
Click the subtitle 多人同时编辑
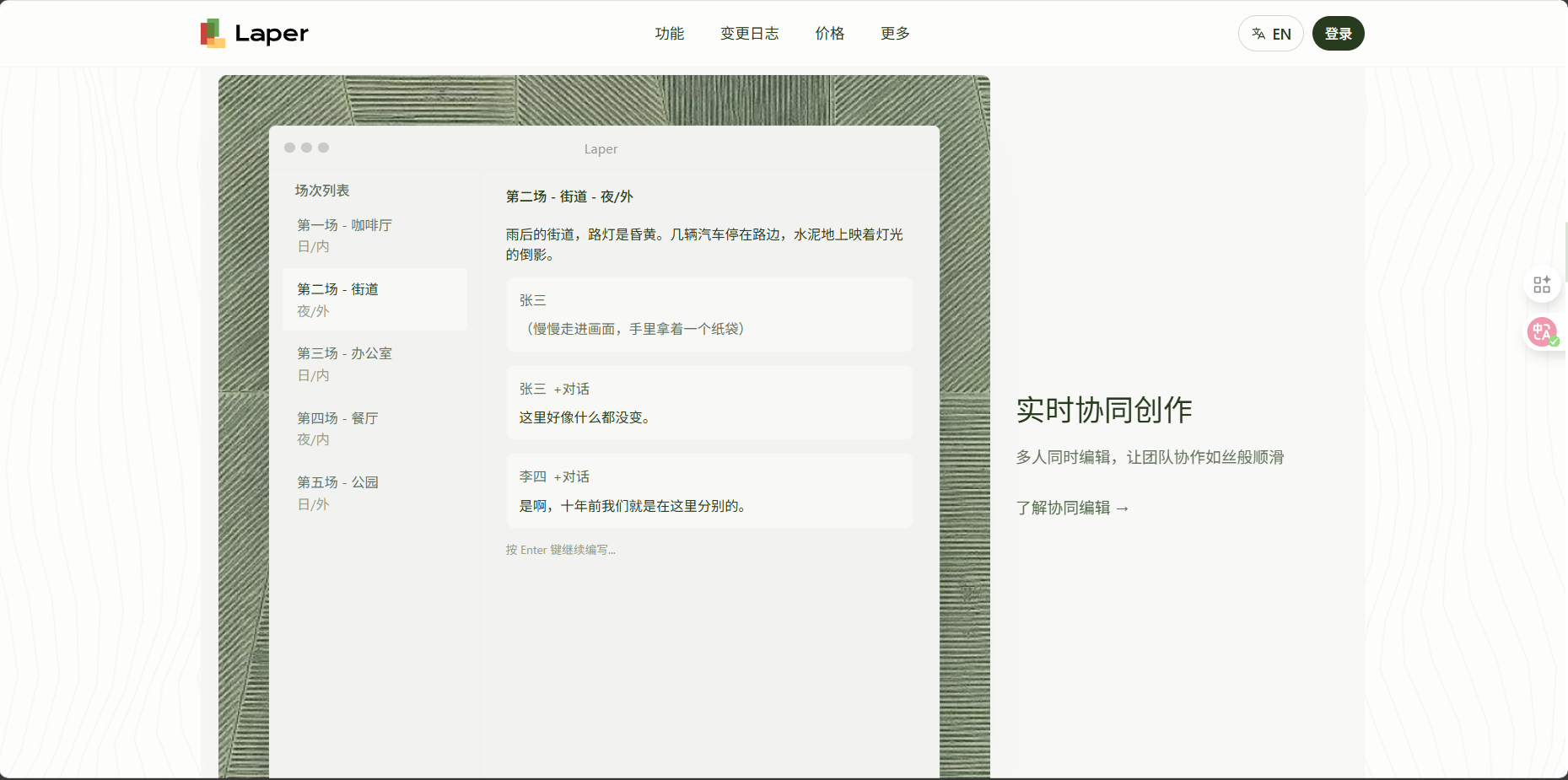[x=1150, y=457]
